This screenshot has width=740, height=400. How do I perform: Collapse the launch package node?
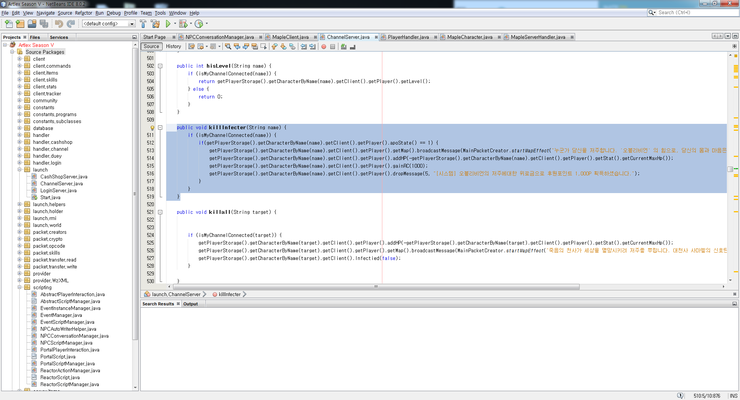(x=19, y=169)
